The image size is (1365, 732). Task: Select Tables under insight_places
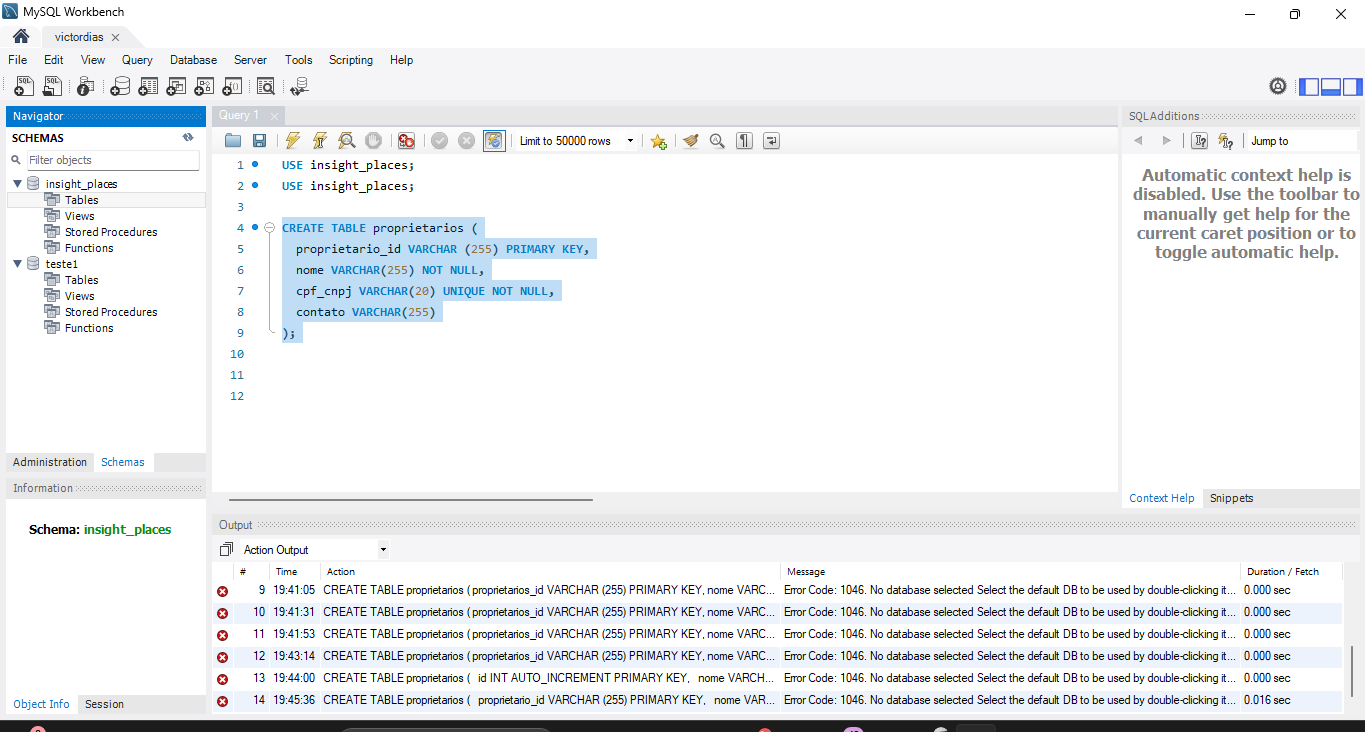[82, 200]
